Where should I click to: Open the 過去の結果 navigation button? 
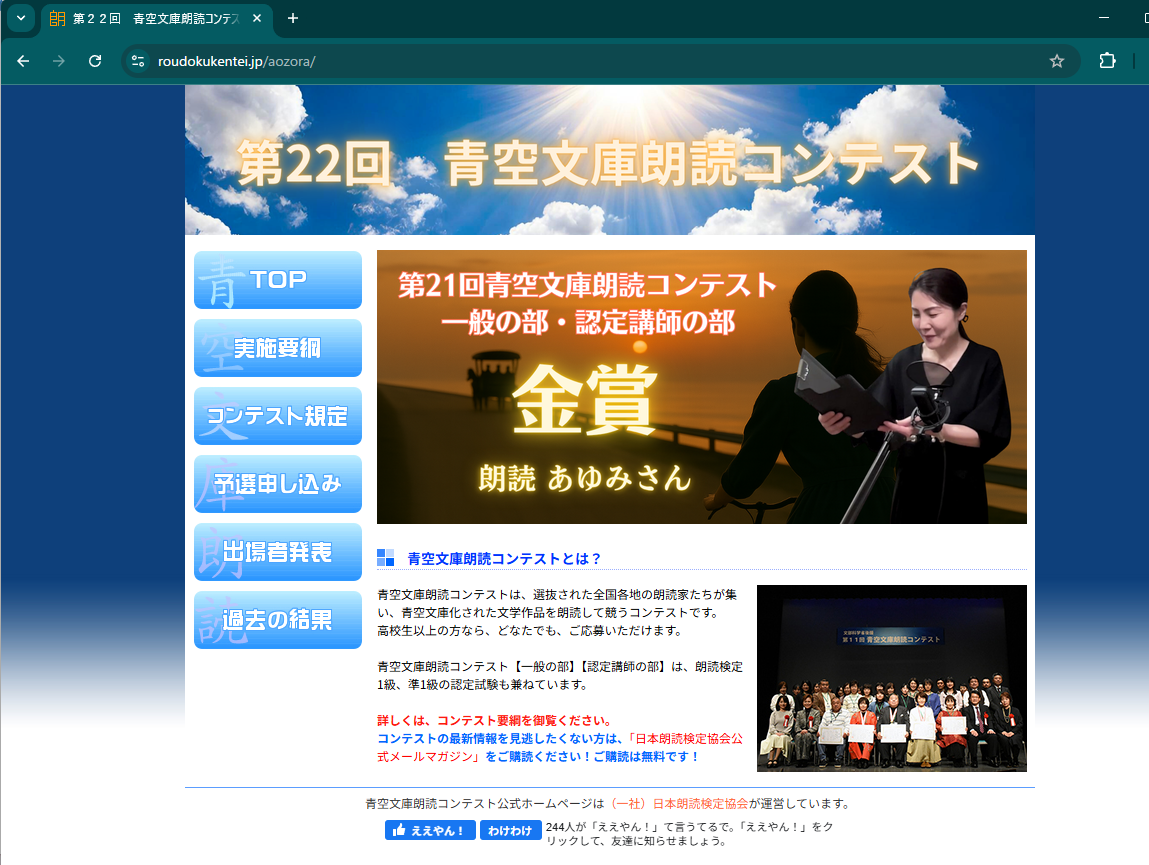pos(278,620)
